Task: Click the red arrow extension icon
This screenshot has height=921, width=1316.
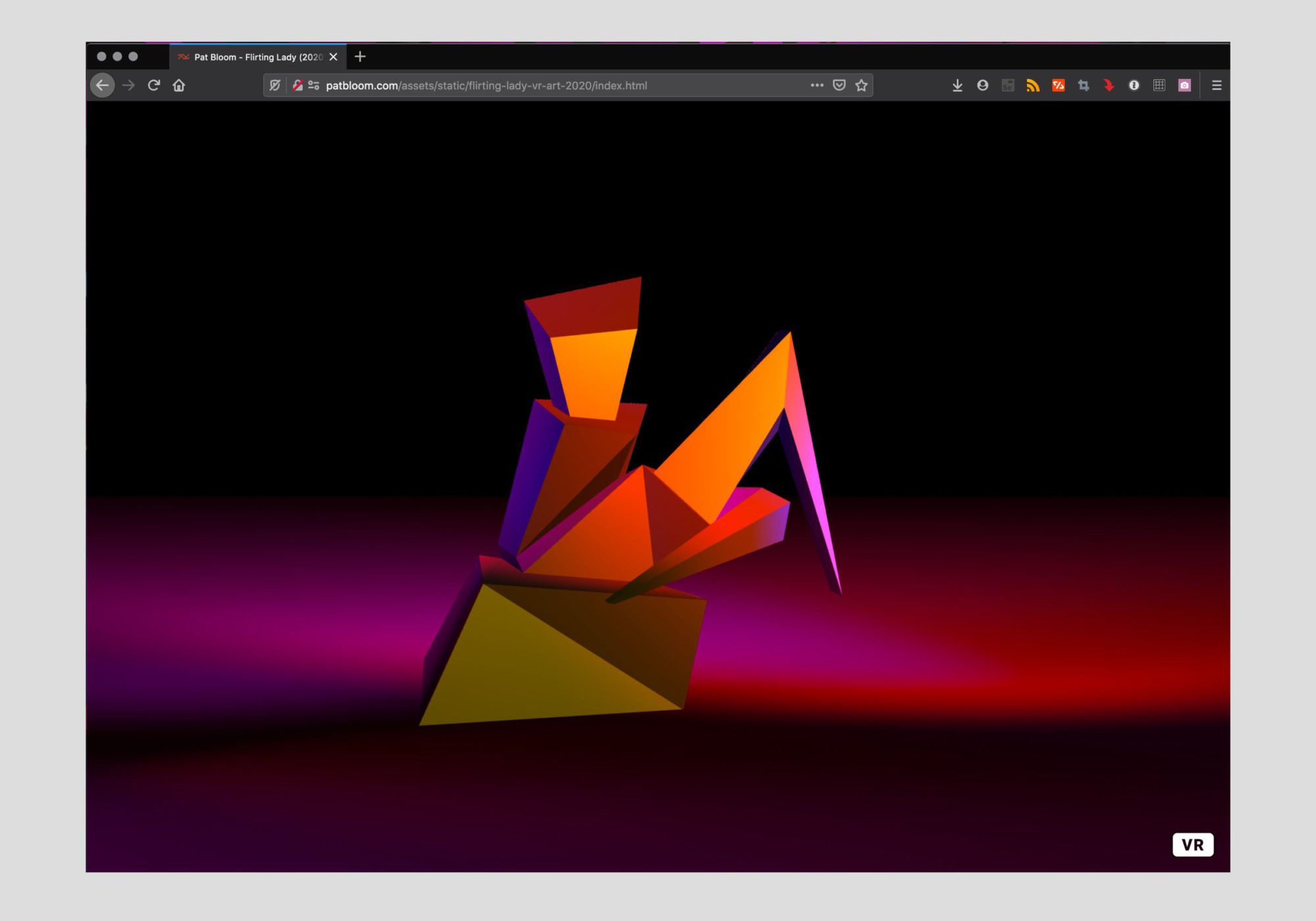Action: pos(1109,86)
